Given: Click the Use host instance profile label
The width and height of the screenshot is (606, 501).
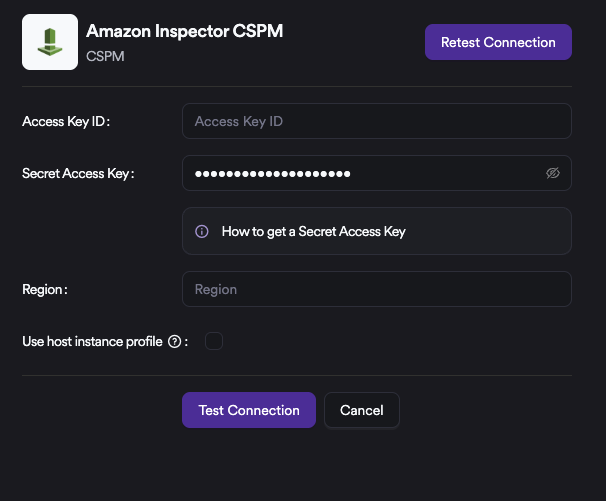Looking at the screenshot, I should [92, 342].
